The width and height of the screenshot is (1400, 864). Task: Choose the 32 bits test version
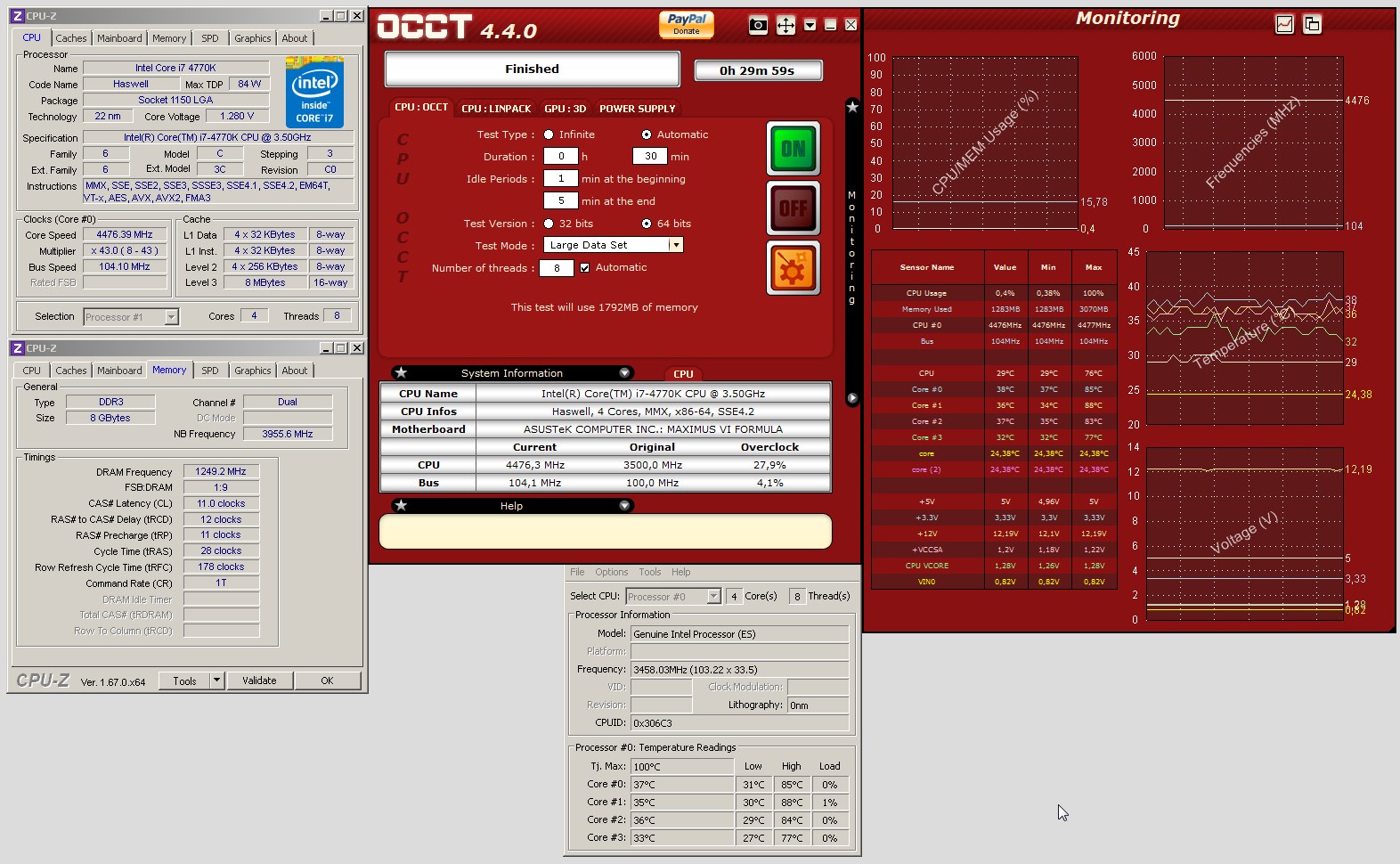(x=549, y=224)
